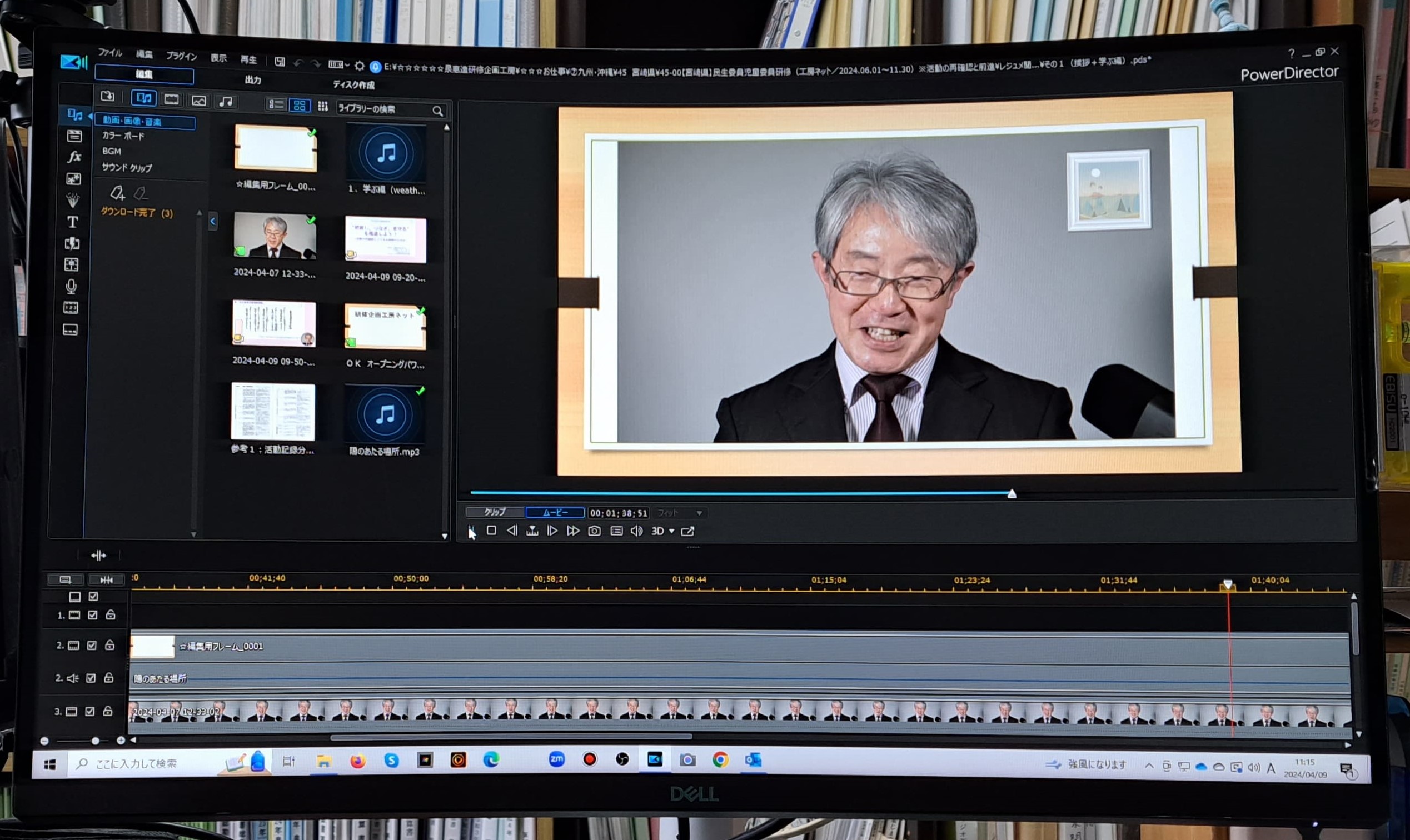
Task: Select カラー ボード category
Action: point(123,136)
